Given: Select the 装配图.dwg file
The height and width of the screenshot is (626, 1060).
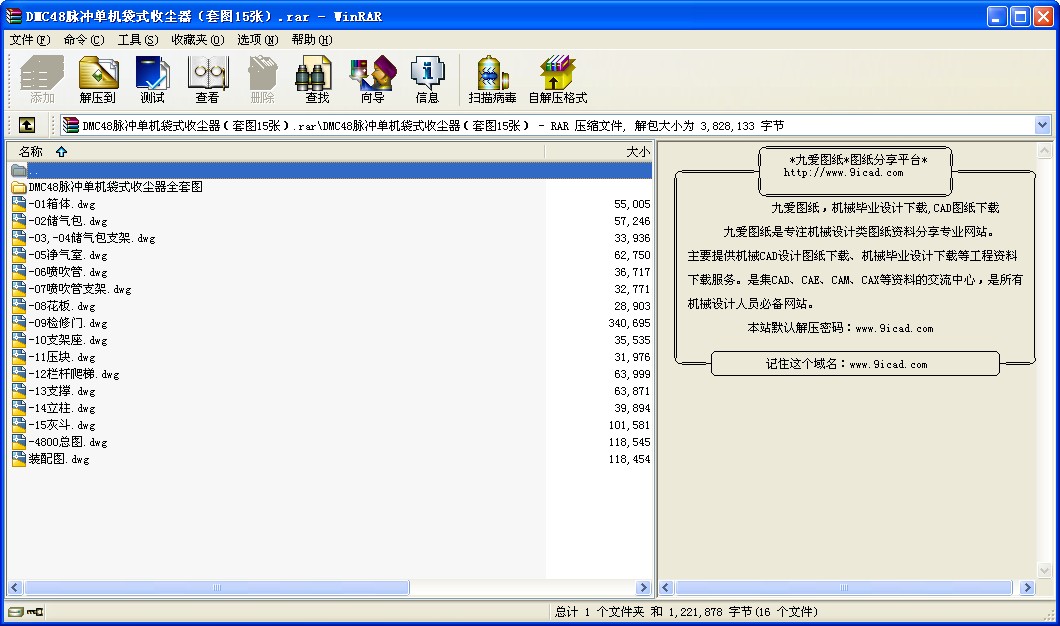Looking at the screenshot, I should (59, 459).
